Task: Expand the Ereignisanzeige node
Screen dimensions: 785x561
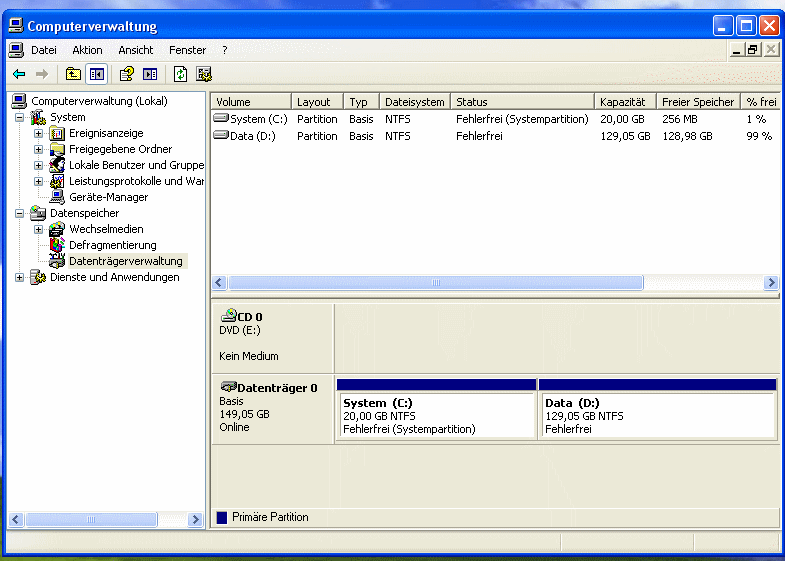Action: tap(39, 134)
